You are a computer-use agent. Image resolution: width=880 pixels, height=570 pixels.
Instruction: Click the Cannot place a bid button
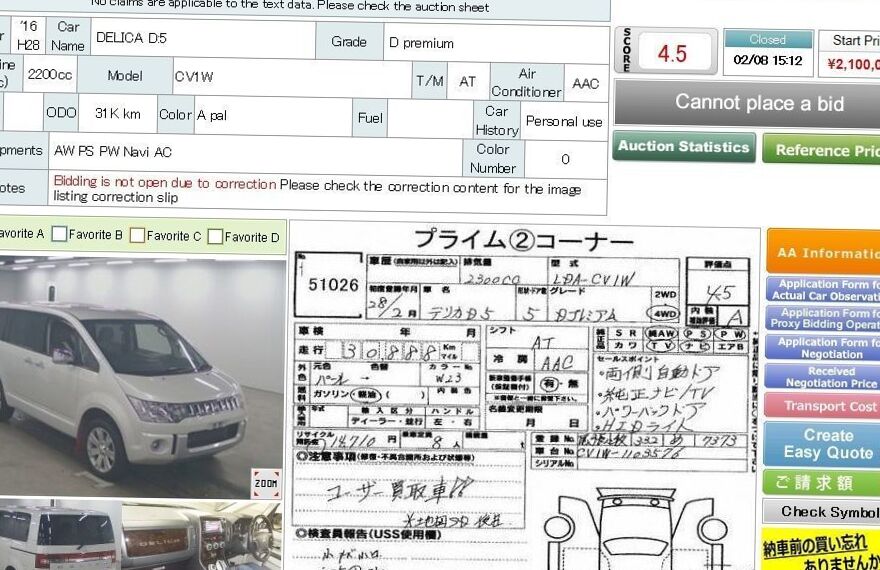tap(747, 104)
